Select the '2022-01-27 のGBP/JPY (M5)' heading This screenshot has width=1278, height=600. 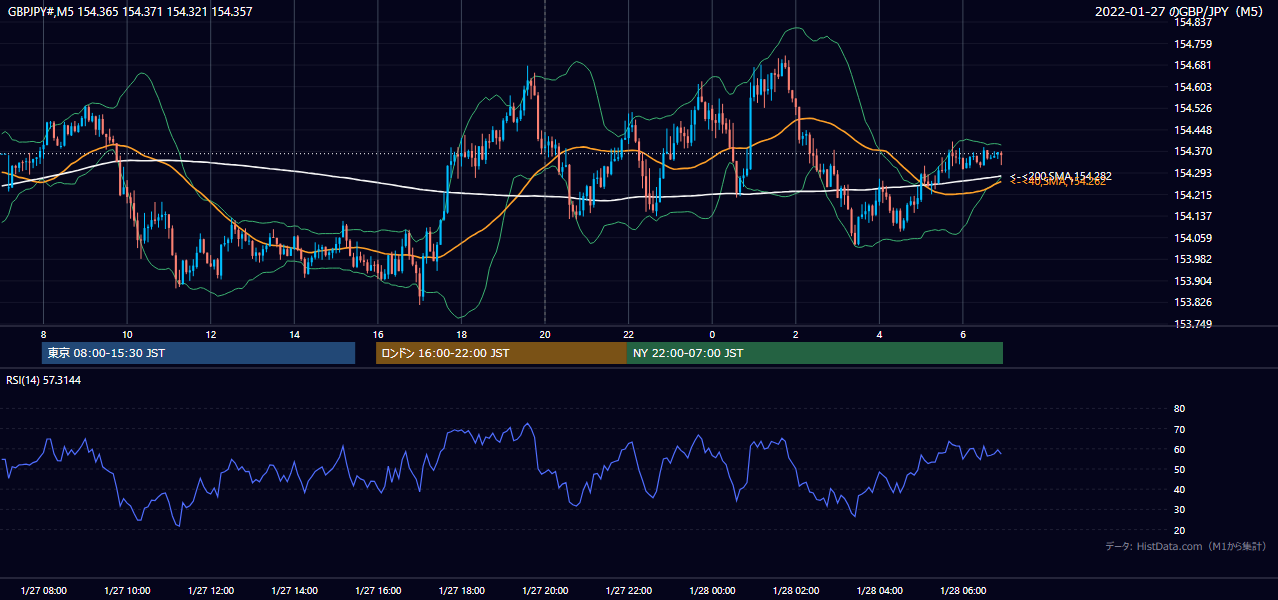1181,11
